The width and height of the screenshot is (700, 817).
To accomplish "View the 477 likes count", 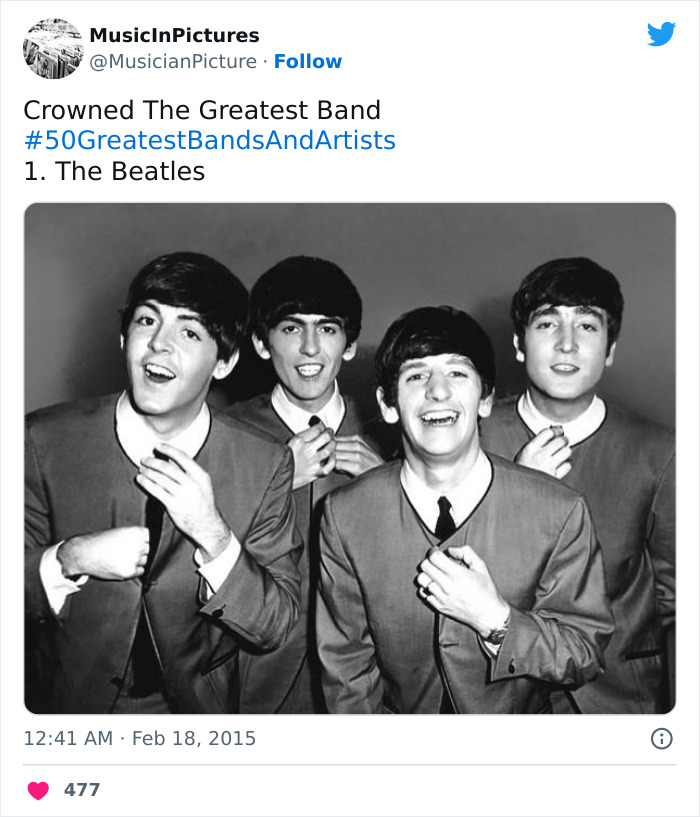I will 82,790.
